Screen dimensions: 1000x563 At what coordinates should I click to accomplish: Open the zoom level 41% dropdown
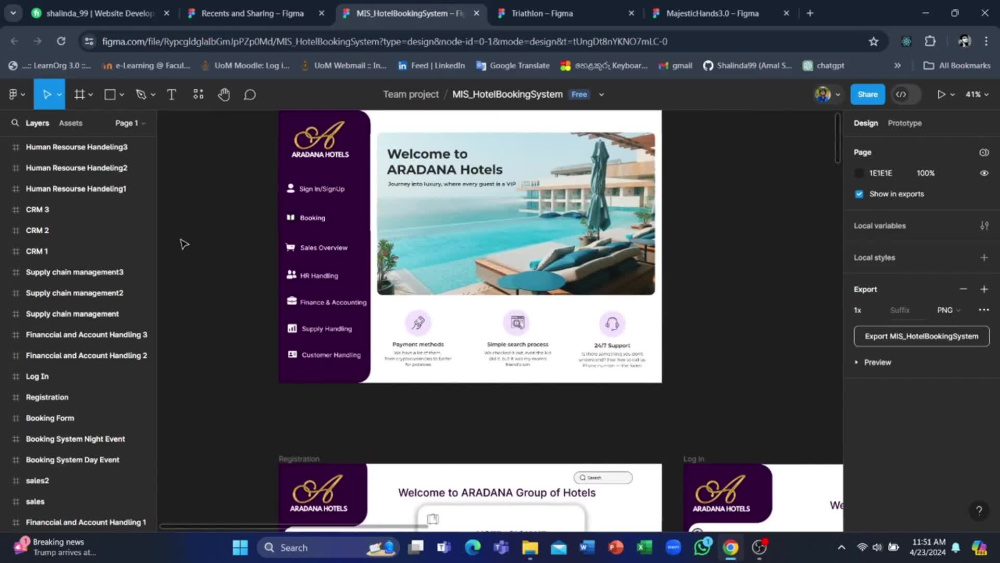pos(976,94)
